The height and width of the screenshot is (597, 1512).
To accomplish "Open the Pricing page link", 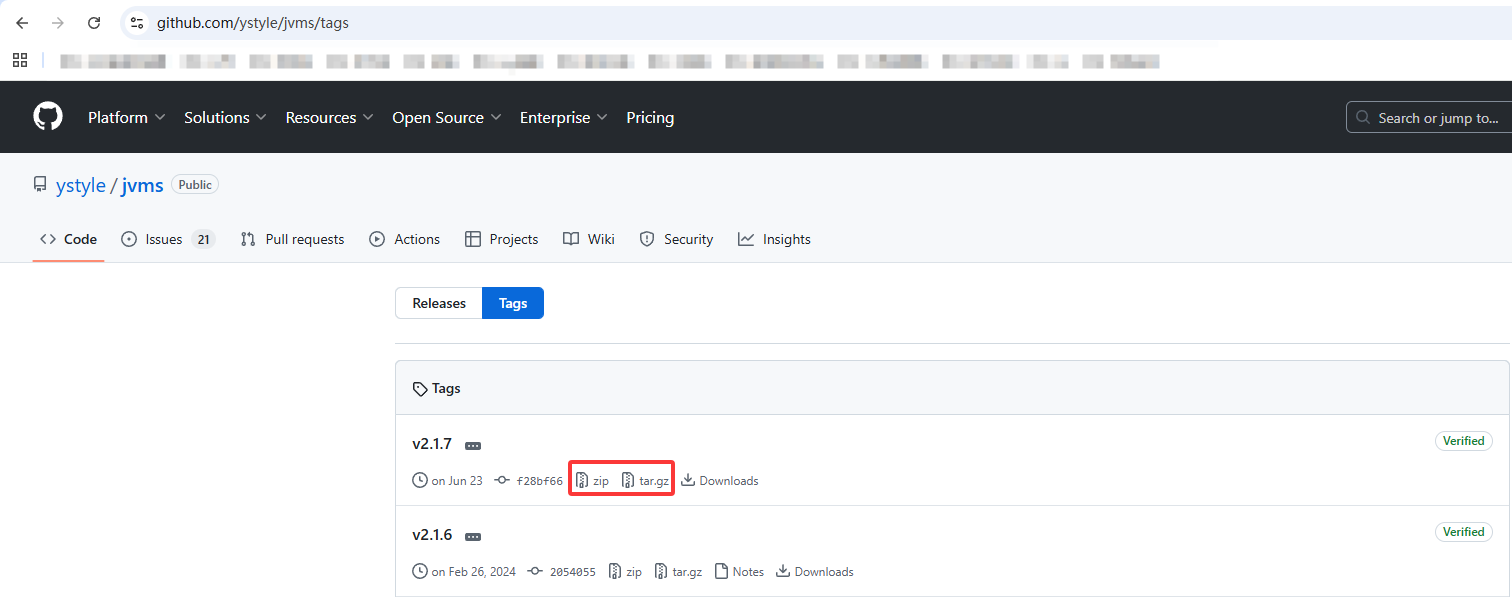I will pos(650,117).
